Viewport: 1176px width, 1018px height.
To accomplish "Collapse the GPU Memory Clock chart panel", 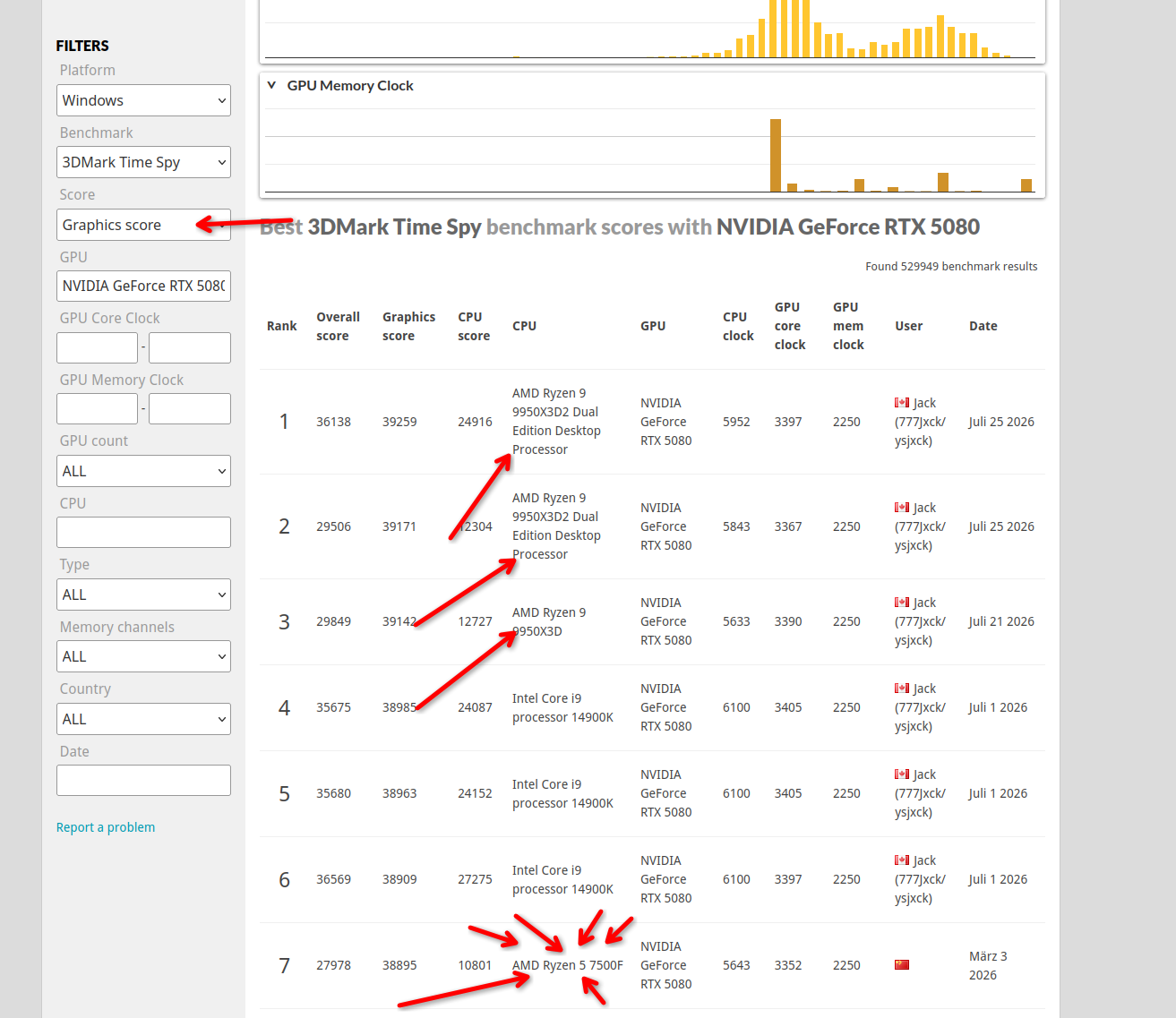I will (271, 86).
